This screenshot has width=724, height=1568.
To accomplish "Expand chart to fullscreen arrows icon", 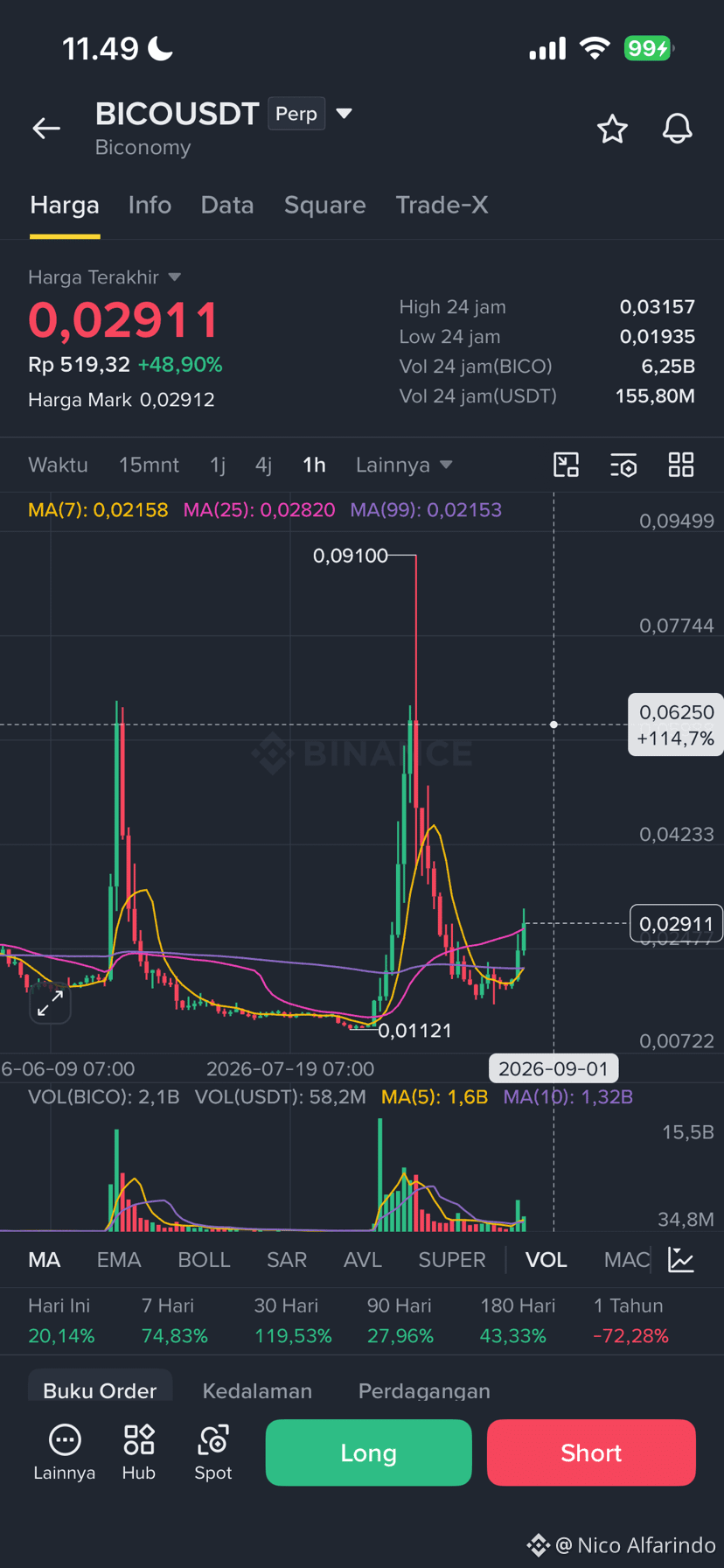I will 50,1003.
